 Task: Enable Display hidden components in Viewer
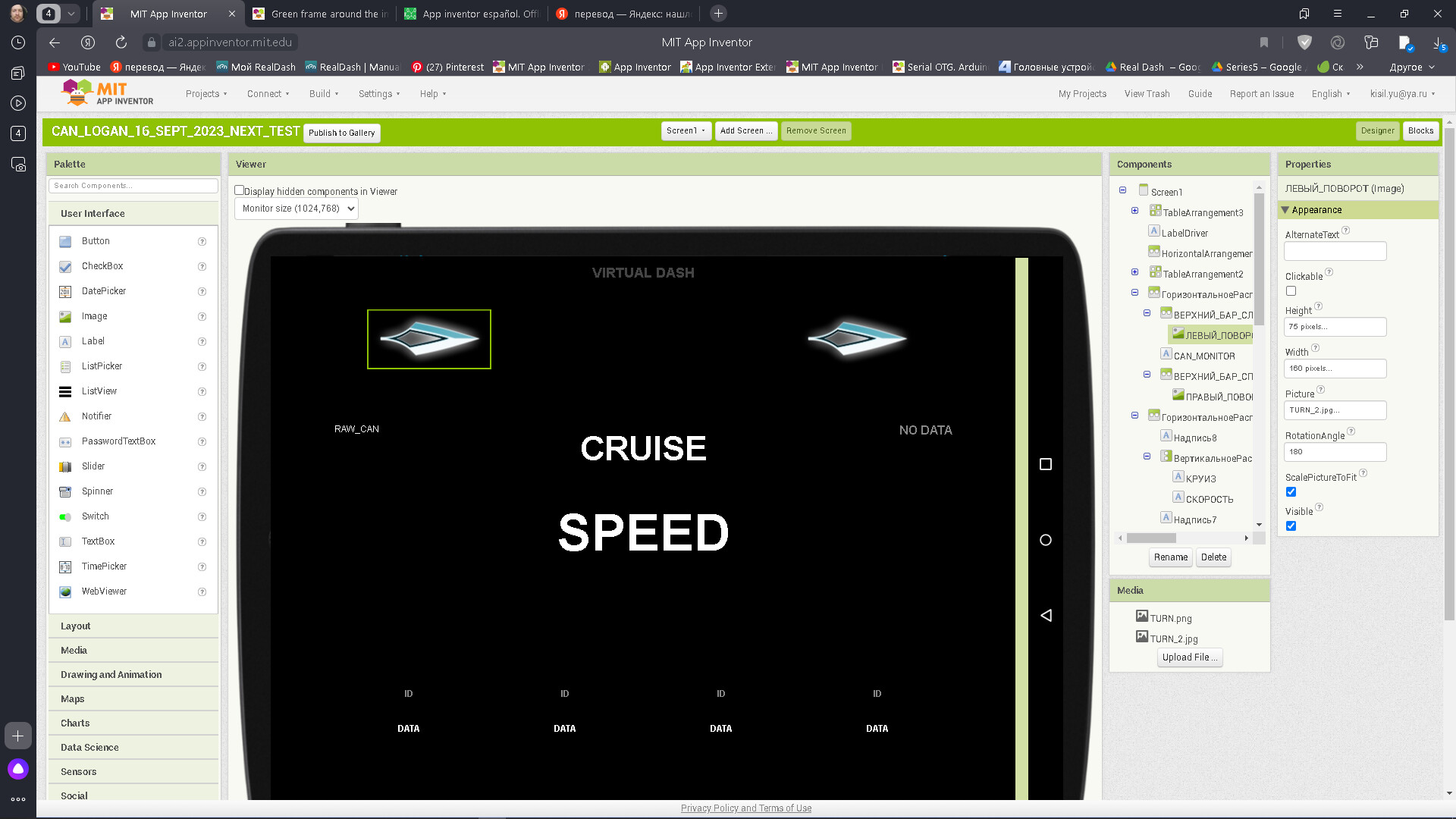(239, 190)
